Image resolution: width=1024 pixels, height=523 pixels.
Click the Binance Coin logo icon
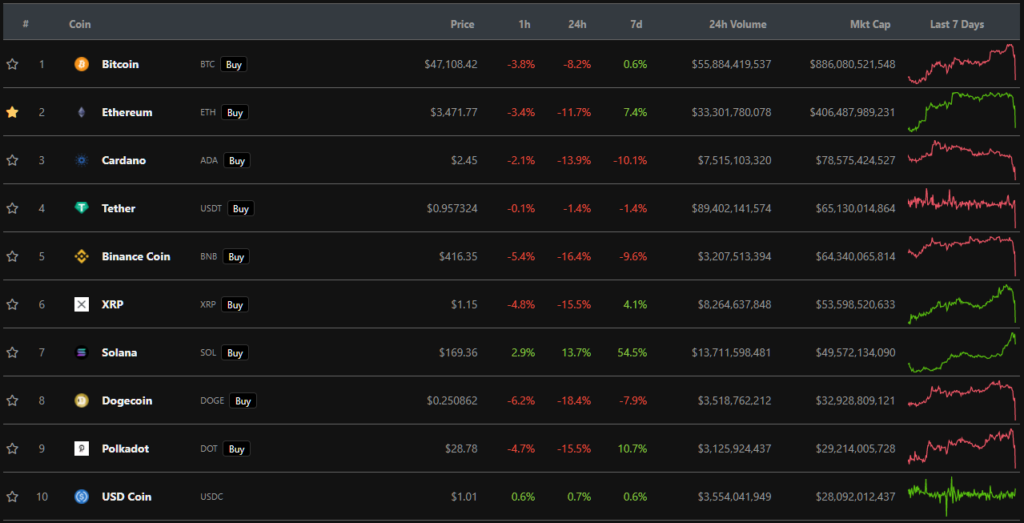[x=81, y=256]
